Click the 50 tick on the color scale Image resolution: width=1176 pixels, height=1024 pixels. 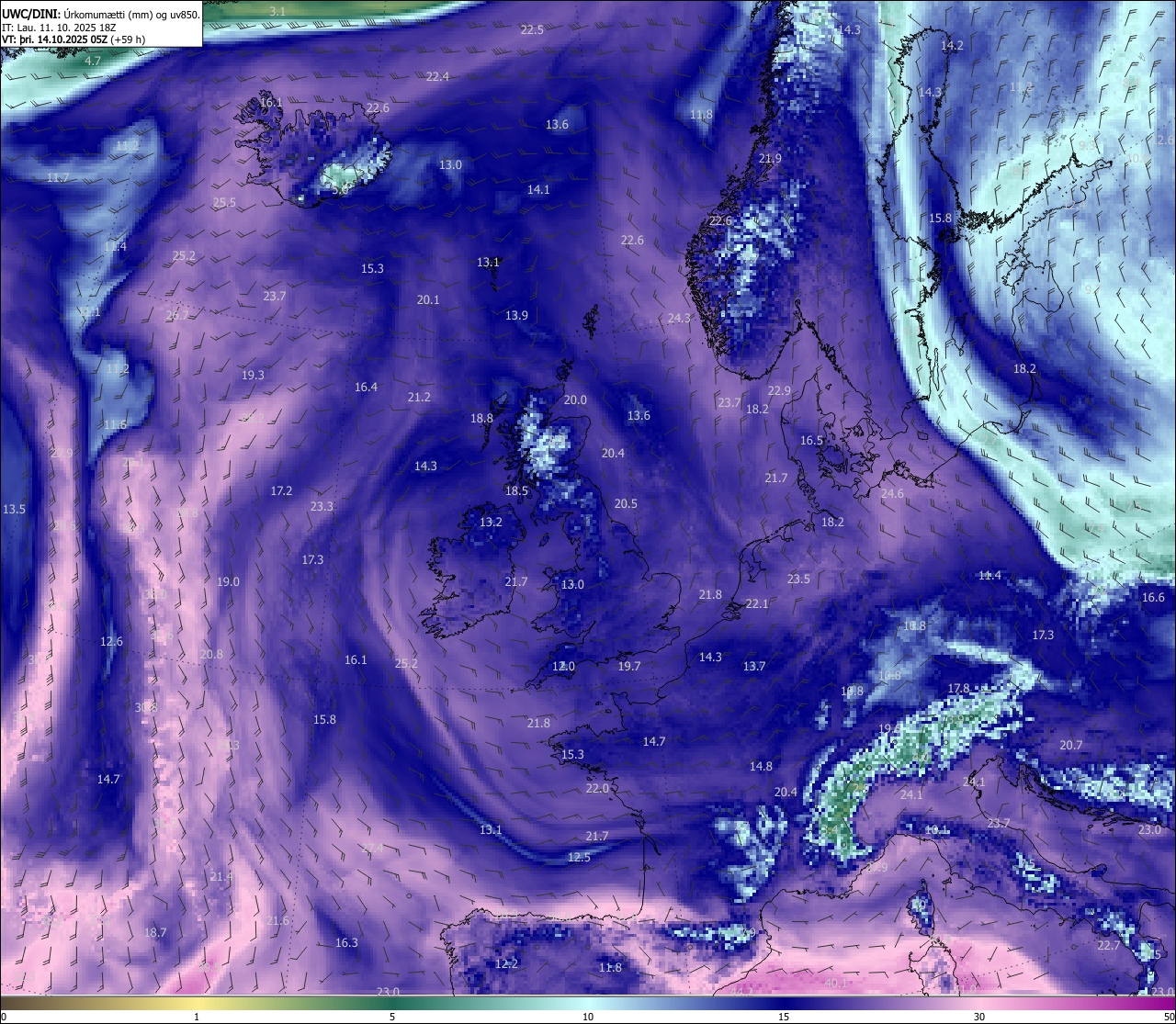1169,1017
